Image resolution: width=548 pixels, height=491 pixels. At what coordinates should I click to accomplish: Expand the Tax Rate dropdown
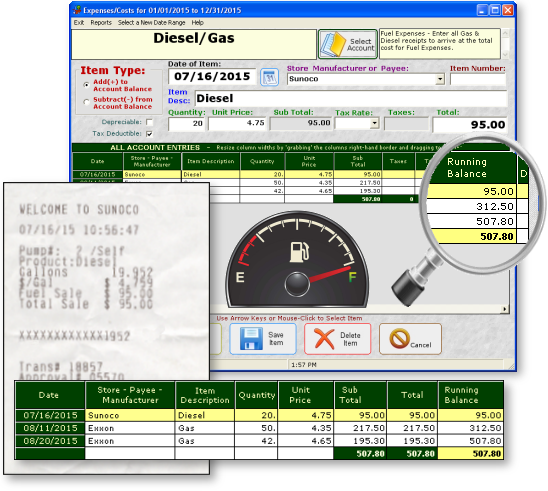375,123
